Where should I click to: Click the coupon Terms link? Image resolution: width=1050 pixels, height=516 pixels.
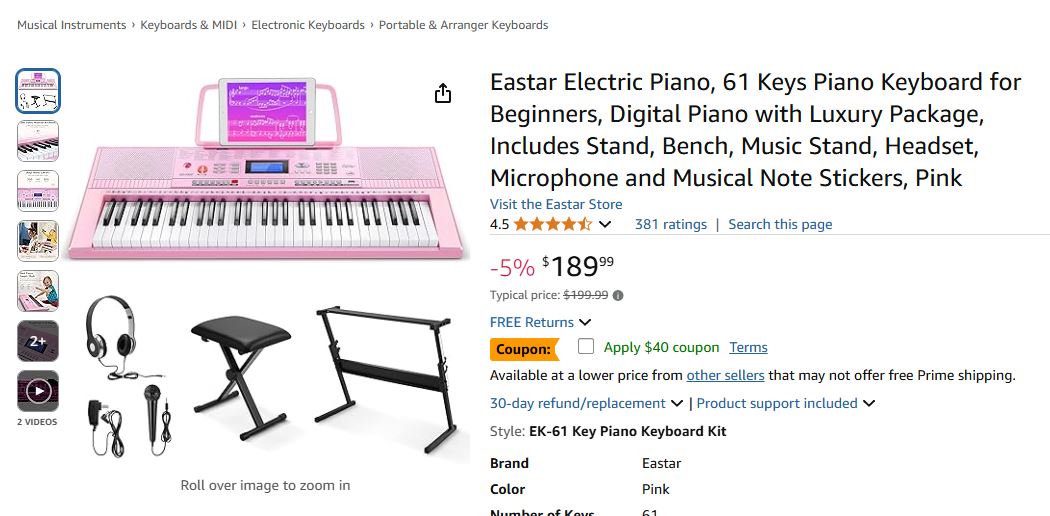(x=748, y=347)
